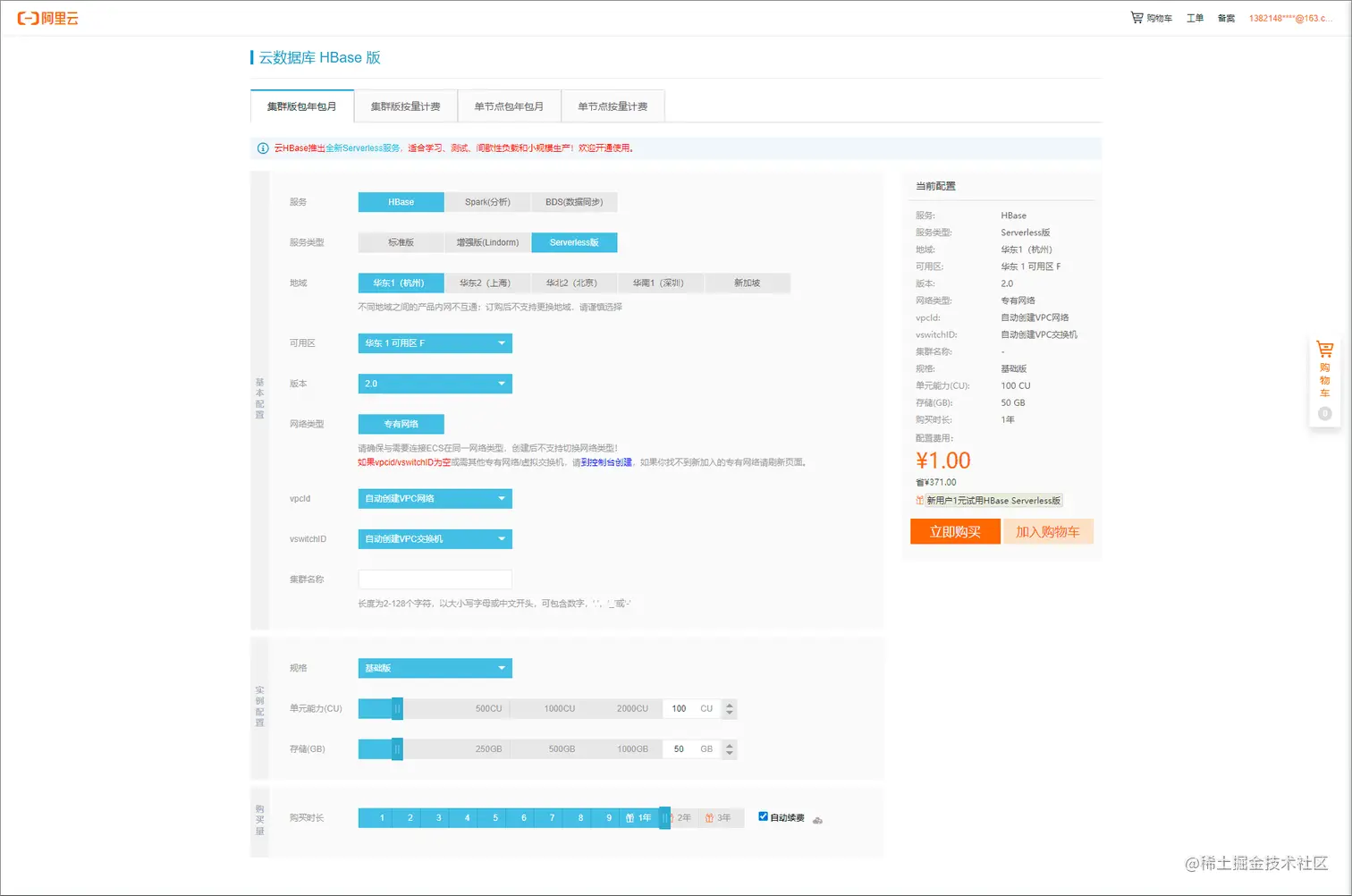
Task: Open the floating 购物车 cart sidebar icon
Action: (x=1325, y=351)
